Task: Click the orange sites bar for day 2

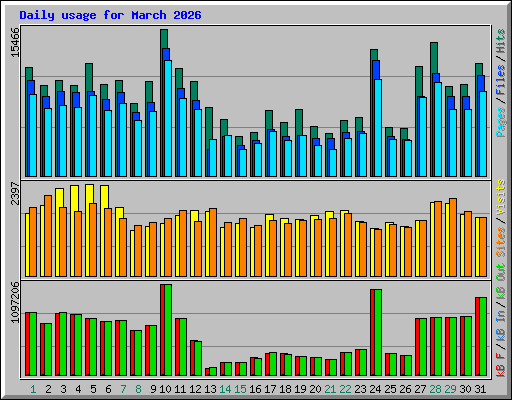Action: 48,236
